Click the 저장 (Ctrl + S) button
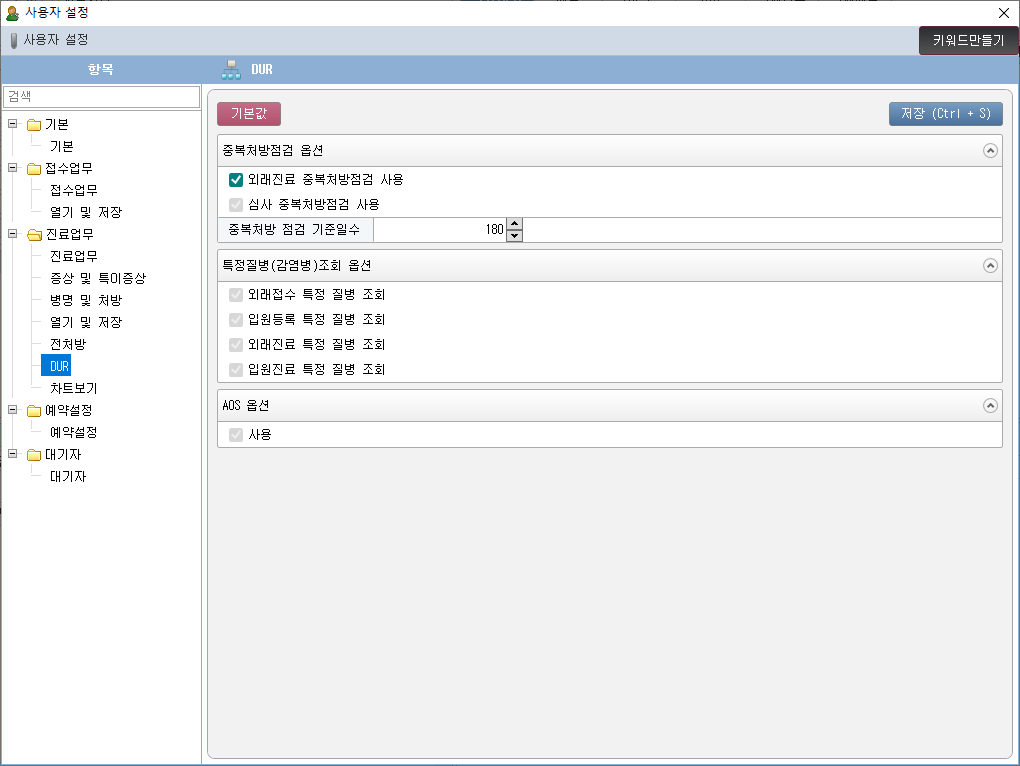This screenshot has height=766, width=1020. tap(945, 114)
